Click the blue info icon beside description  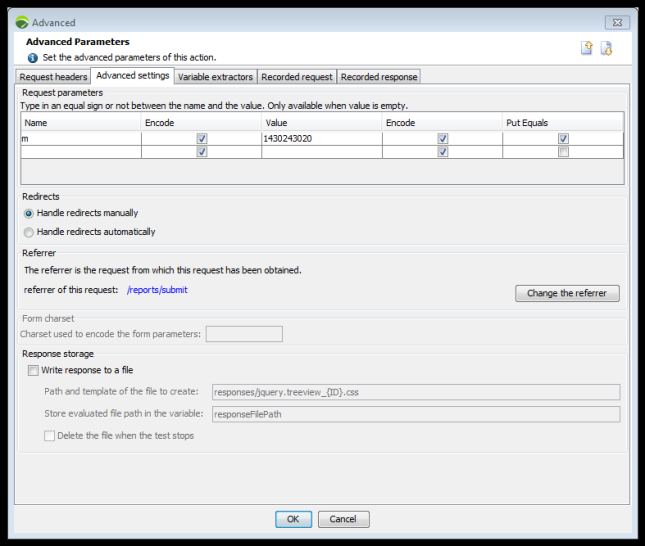point(33,58)
